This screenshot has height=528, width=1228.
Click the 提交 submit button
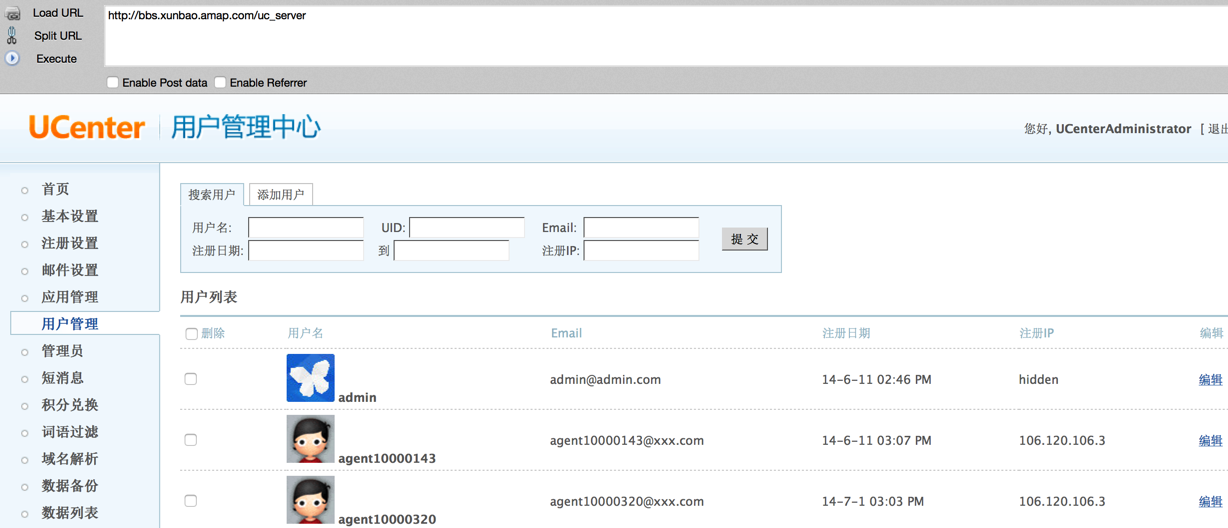click(x=745, y=239)
